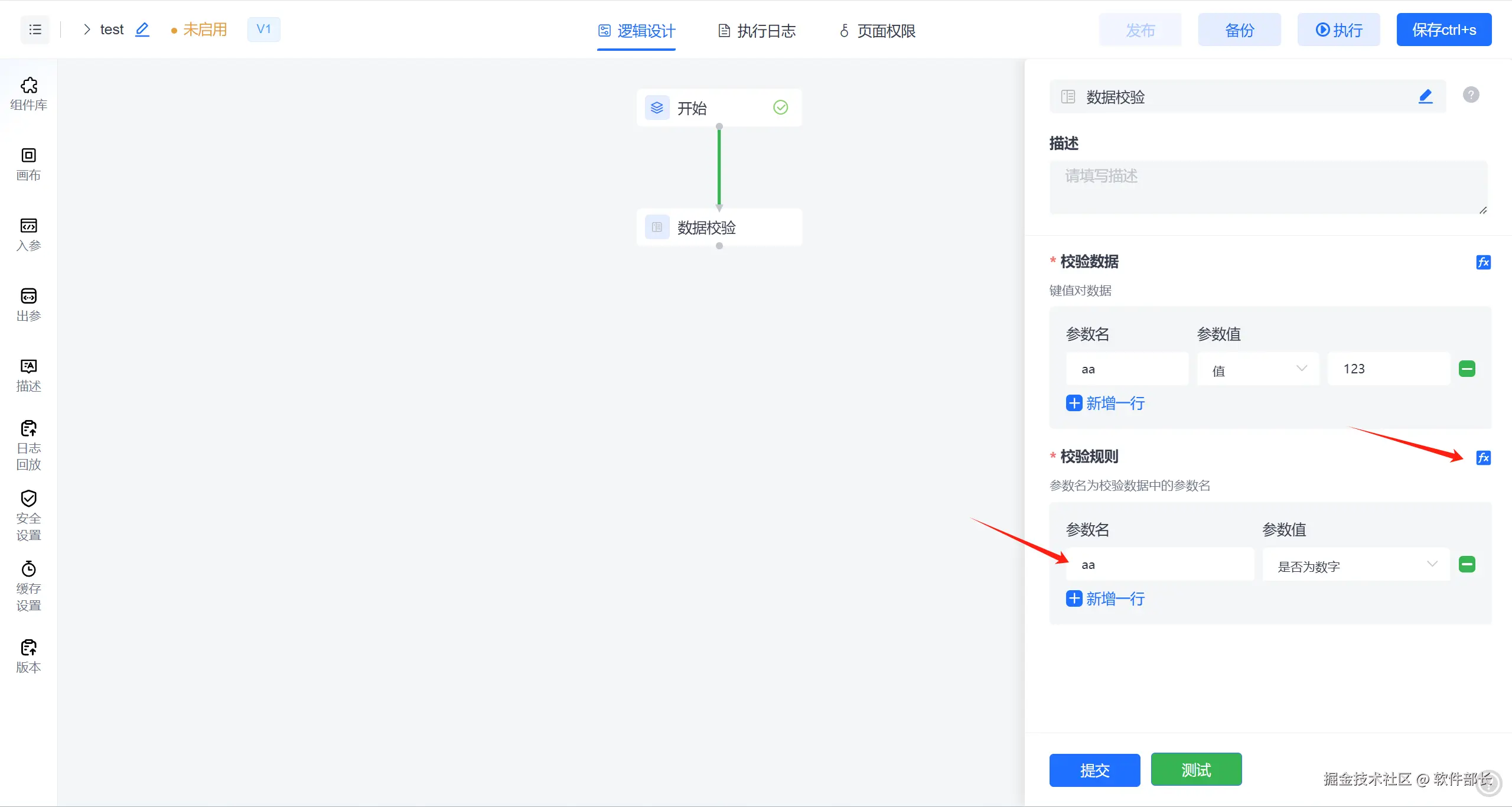Toggle fx expression mode for 校验数据
Screen dimensions: 1512x807
click(1483, 262)
